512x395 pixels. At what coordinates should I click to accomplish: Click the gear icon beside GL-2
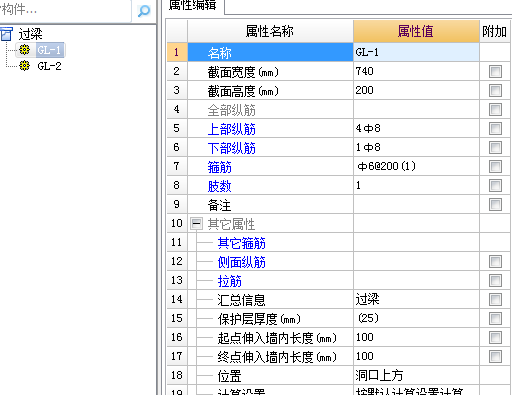[24, 66]
